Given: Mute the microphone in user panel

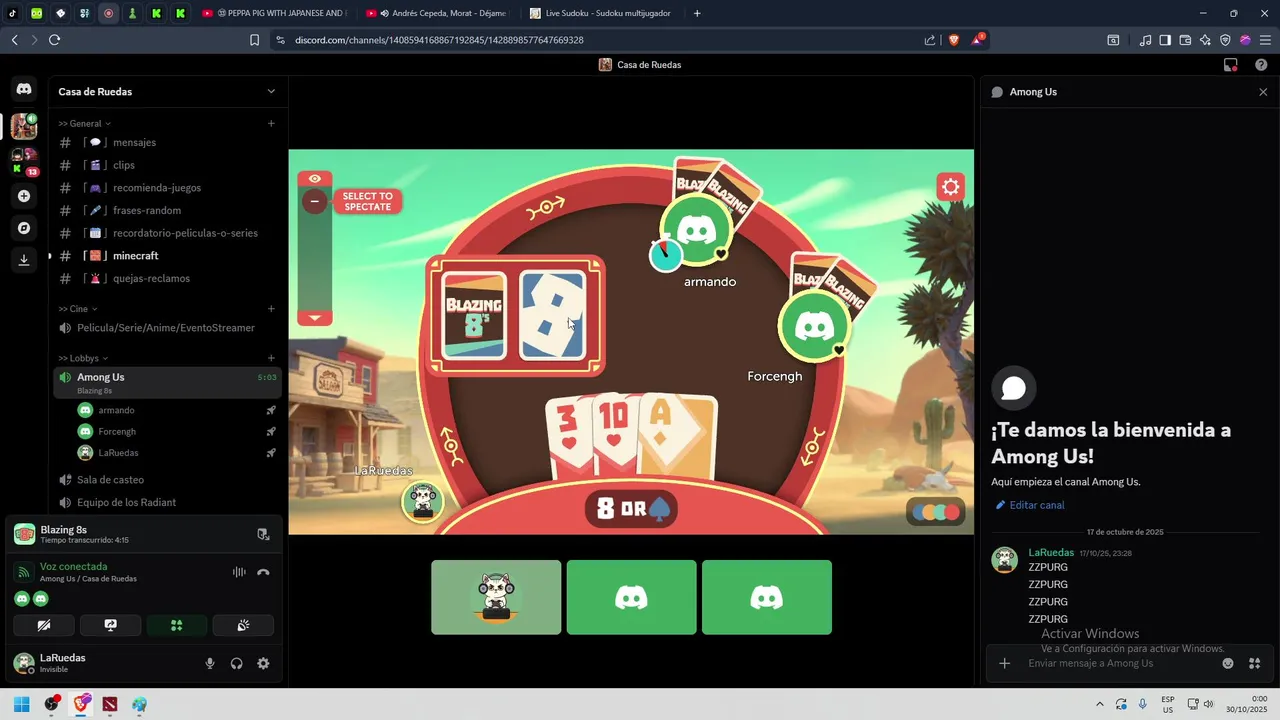Looking at the screenshot, I should tap(210, 663).
